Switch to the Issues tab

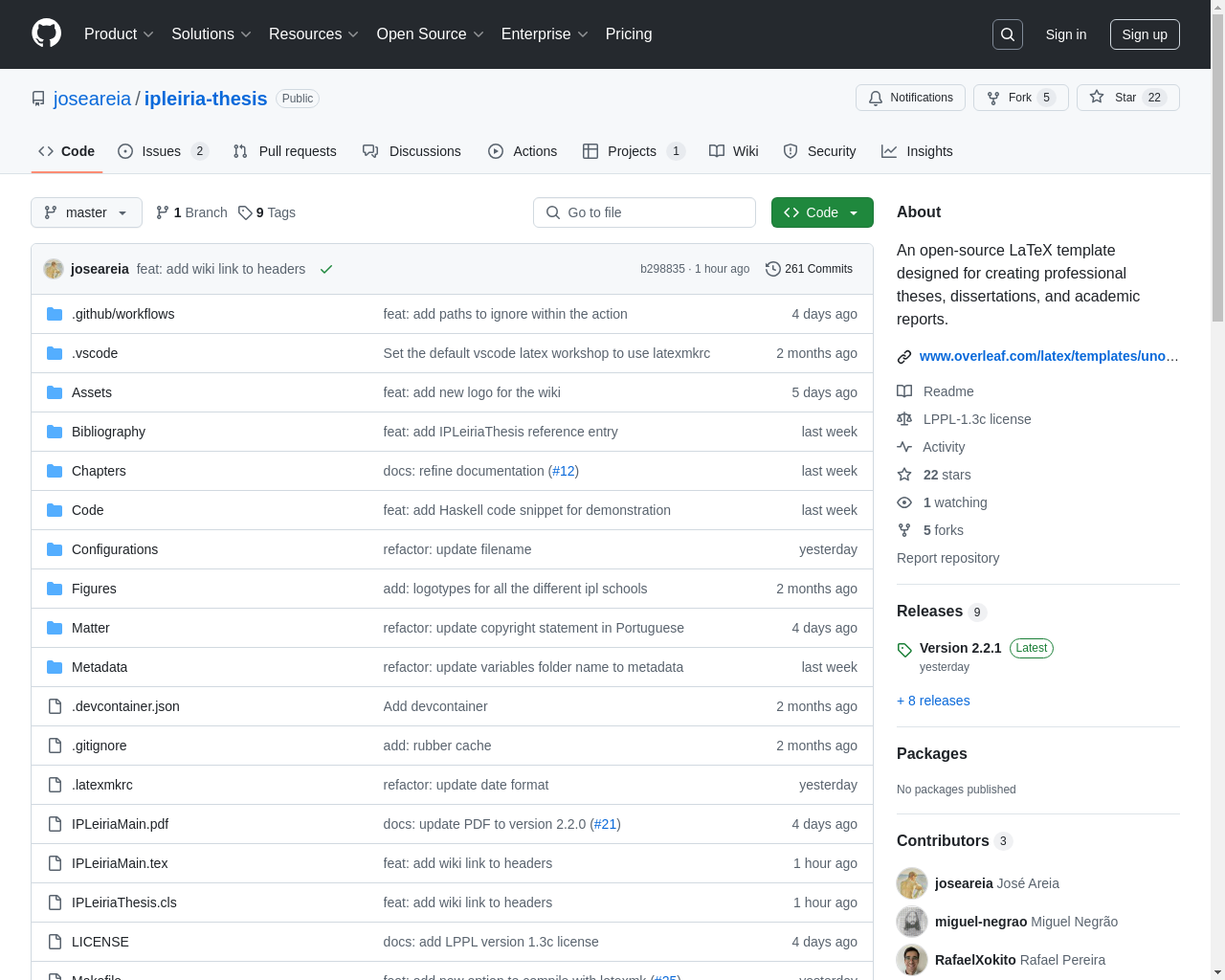pyautogui.click(x=163, y=151)
